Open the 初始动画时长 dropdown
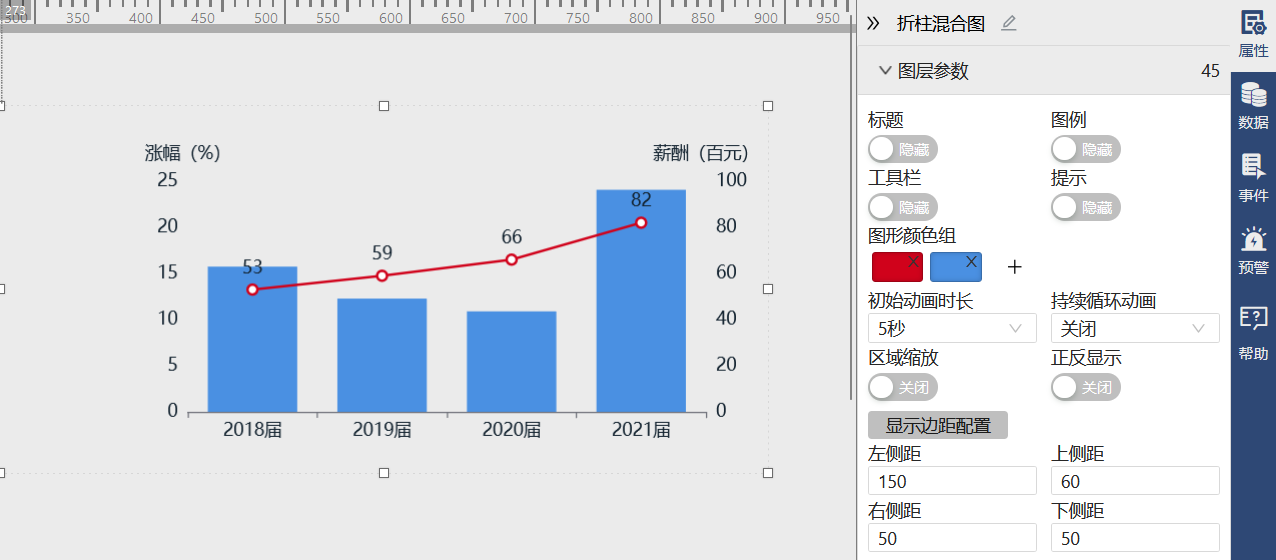Viewport: 1276px width, 560px height. point(951,328)
